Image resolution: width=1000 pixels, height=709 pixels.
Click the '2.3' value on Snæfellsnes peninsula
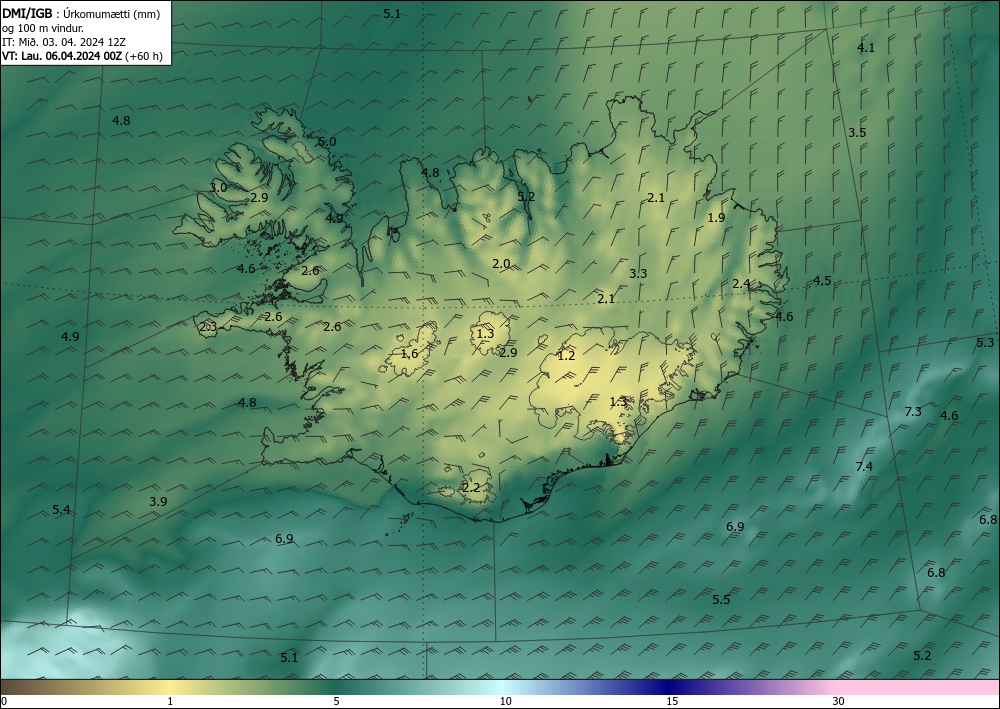coord(209,327)
